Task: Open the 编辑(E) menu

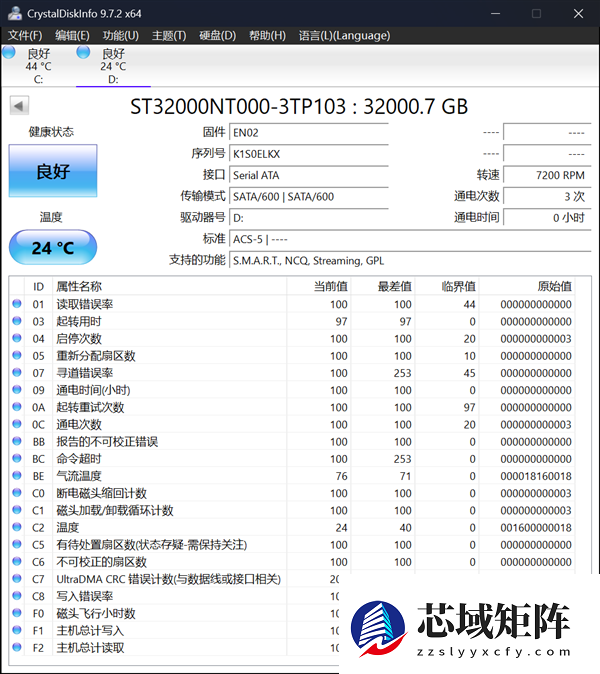Action: 72,35
